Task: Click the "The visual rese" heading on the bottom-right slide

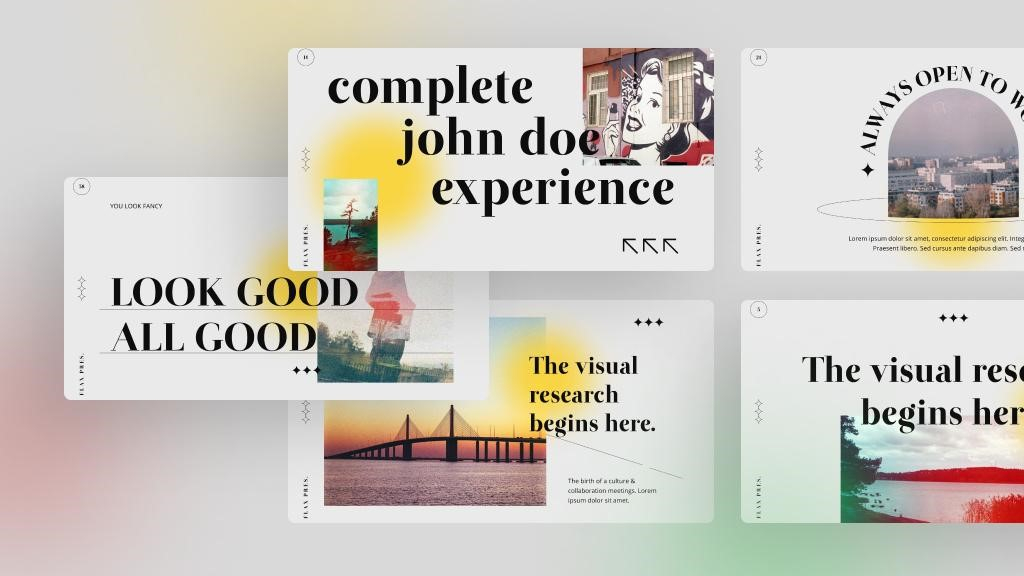Action: point(912,370)
